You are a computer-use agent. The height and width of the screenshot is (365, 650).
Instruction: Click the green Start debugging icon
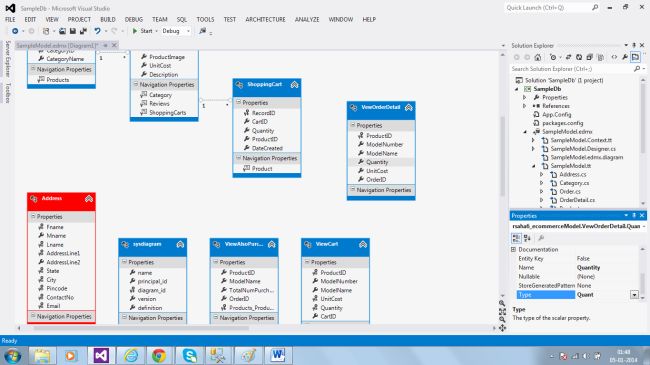tap(135, 31)
